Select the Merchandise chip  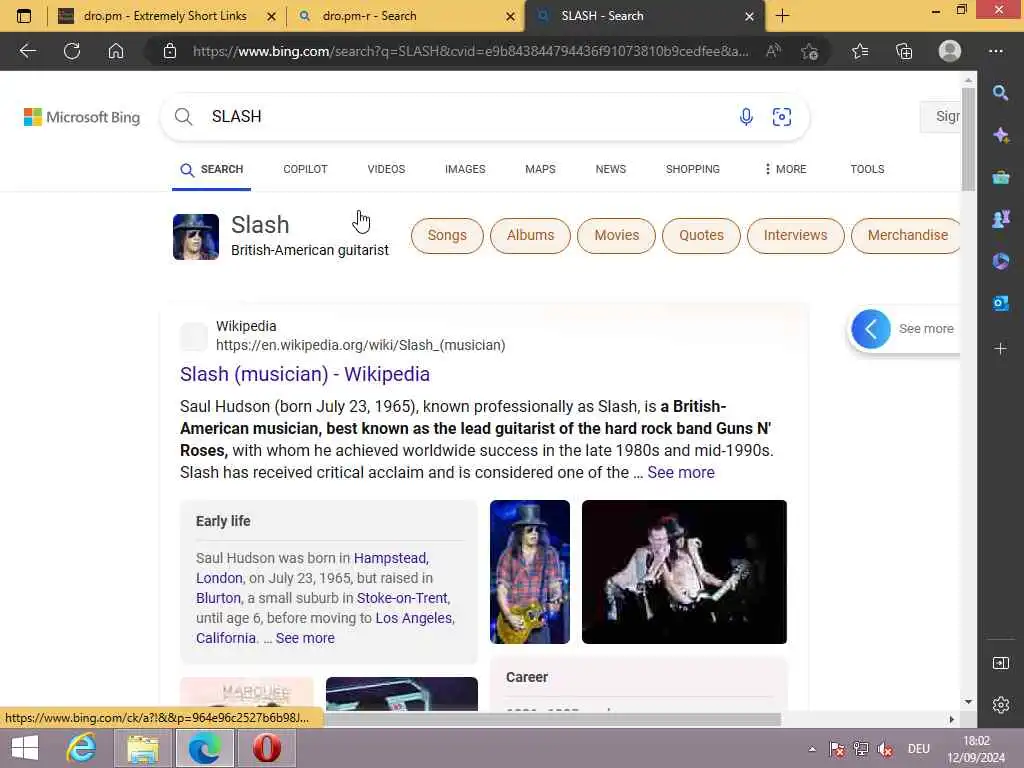coord(906,235)
